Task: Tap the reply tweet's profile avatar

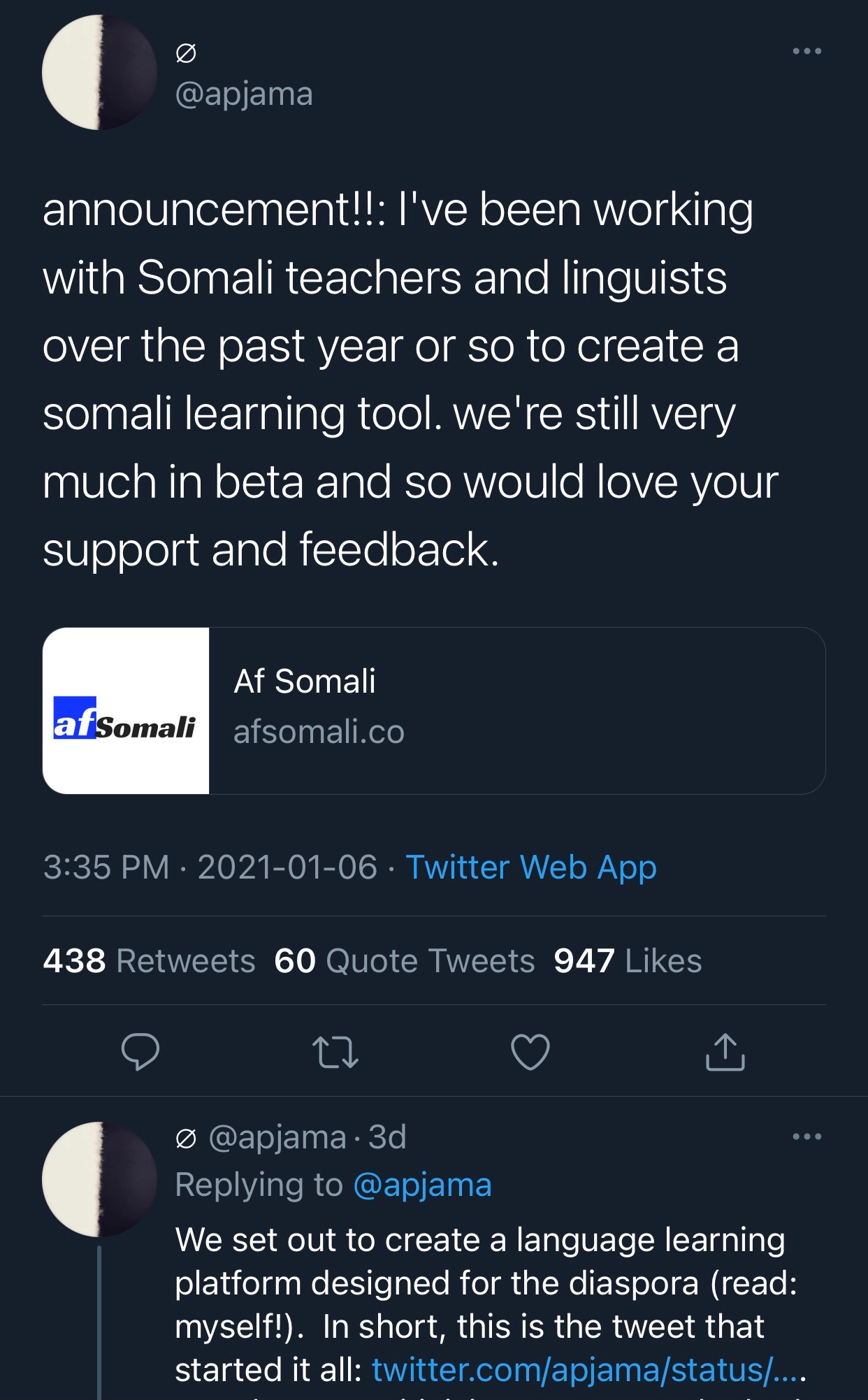Action: tap(99, 1179)
